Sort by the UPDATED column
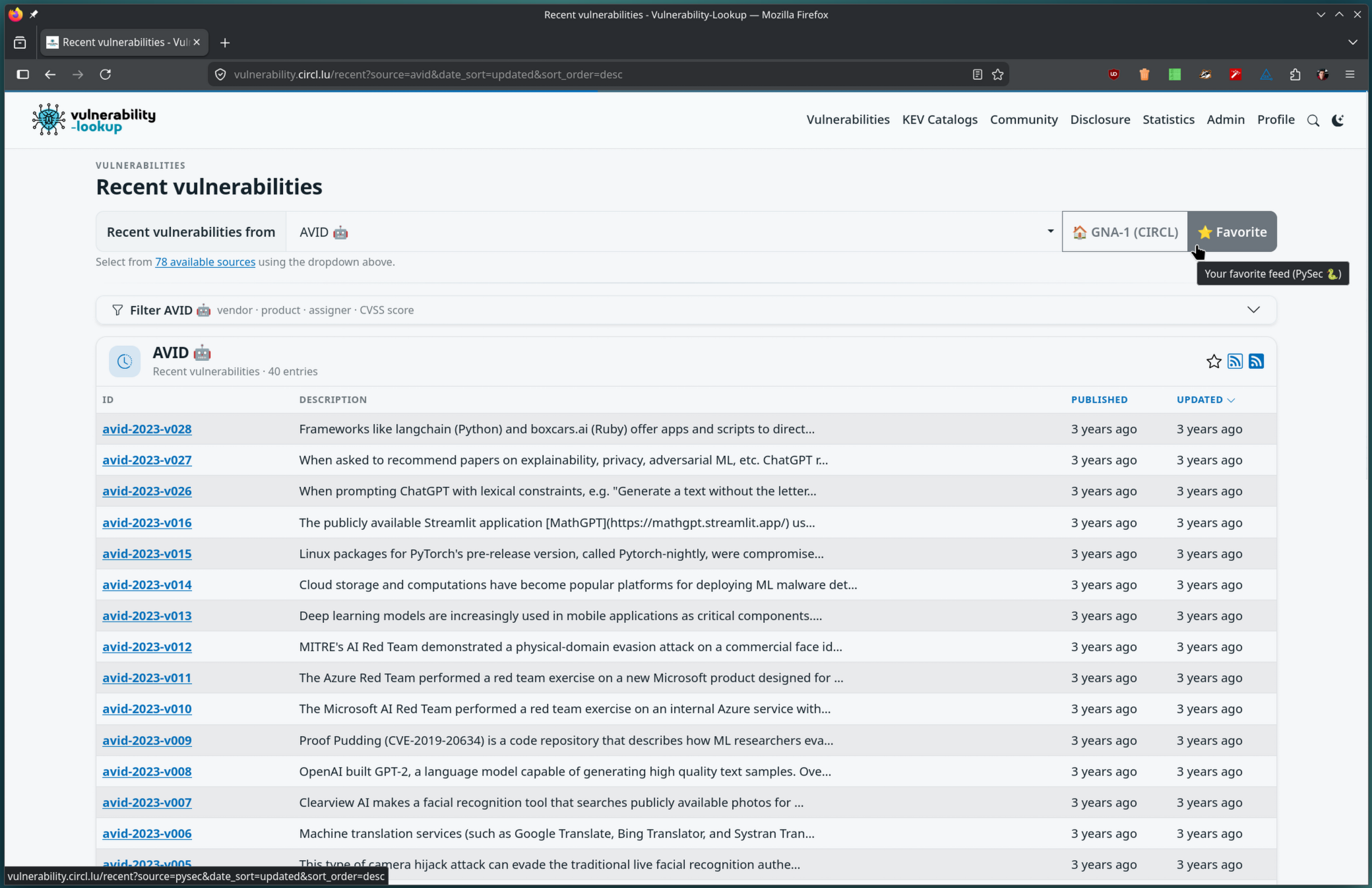 point(1205,400)
